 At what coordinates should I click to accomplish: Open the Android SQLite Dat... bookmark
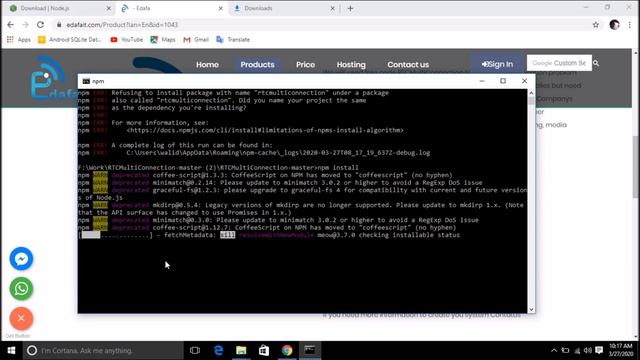coord(70,40)
